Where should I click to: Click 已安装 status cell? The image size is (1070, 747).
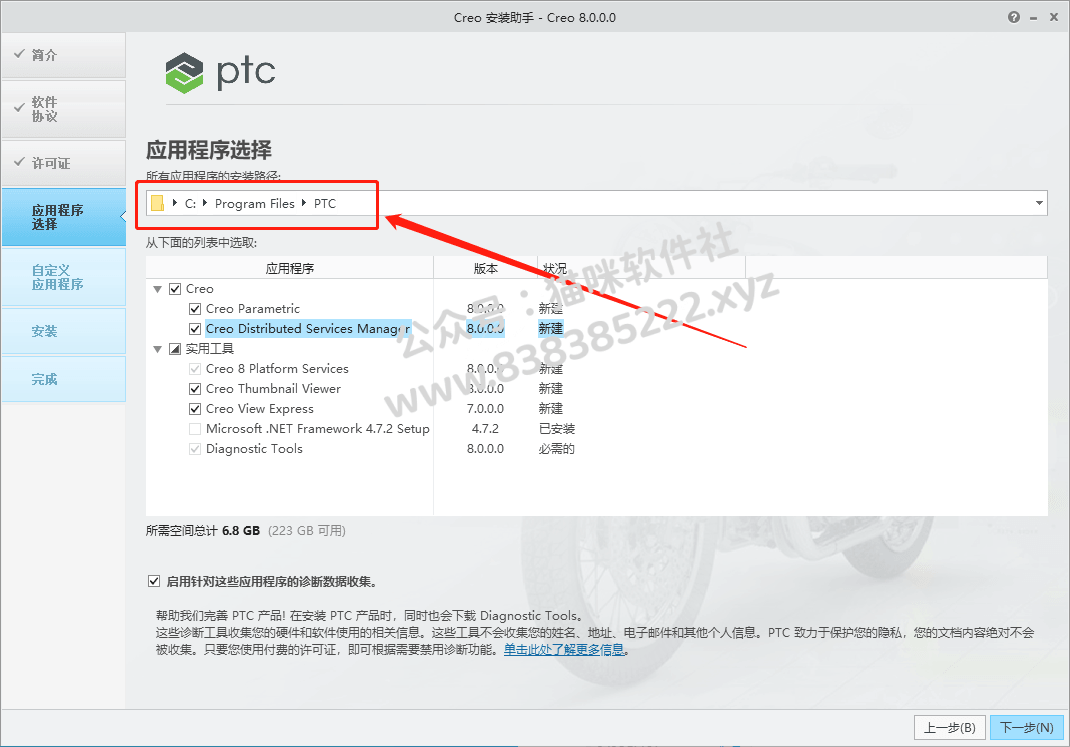tap(557, 429)
